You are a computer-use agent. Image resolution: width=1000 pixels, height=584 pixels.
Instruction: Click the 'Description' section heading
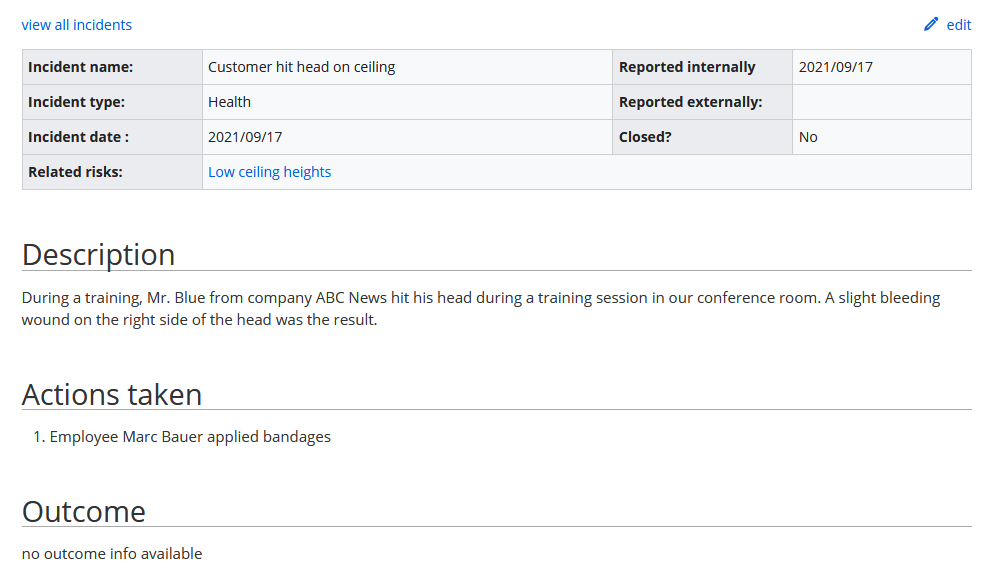pos(98,255)
